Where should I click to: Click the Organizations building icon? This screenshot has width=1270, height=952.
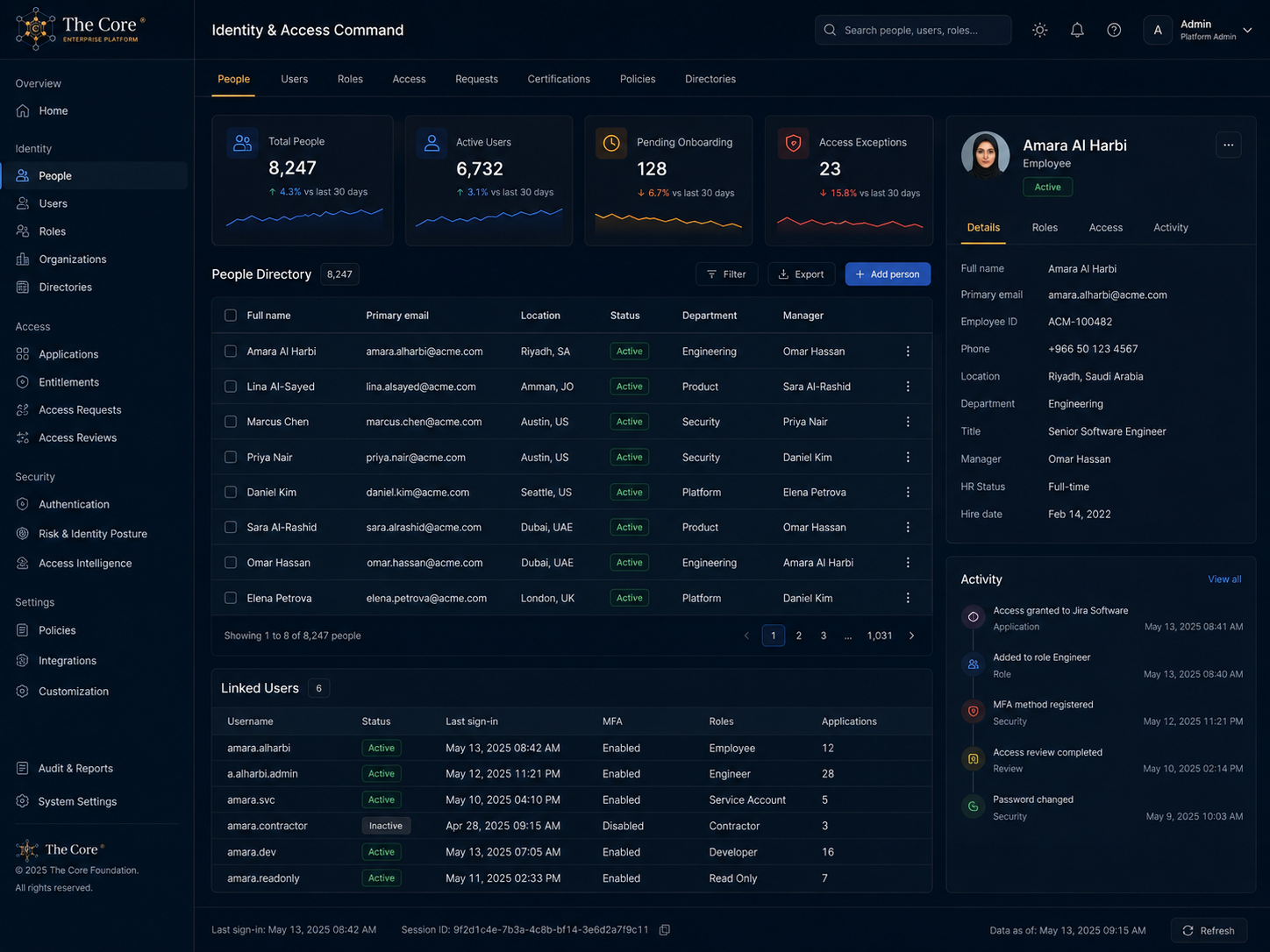(23, 259)
